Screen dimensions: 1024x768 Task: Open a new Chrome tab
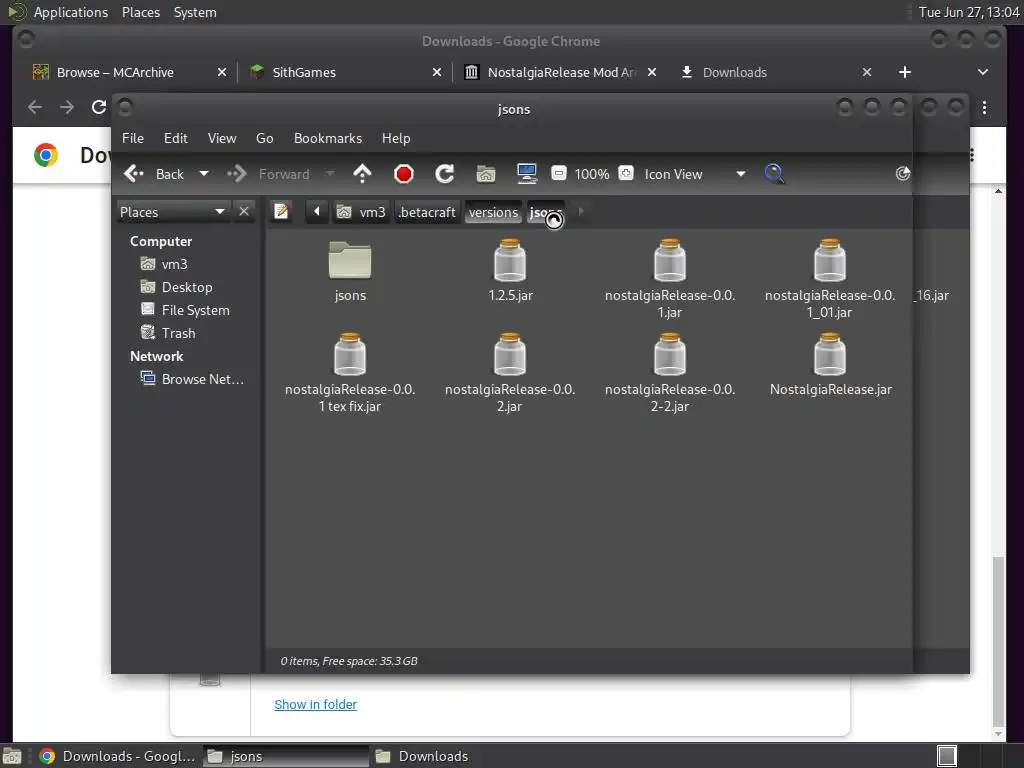904,72
